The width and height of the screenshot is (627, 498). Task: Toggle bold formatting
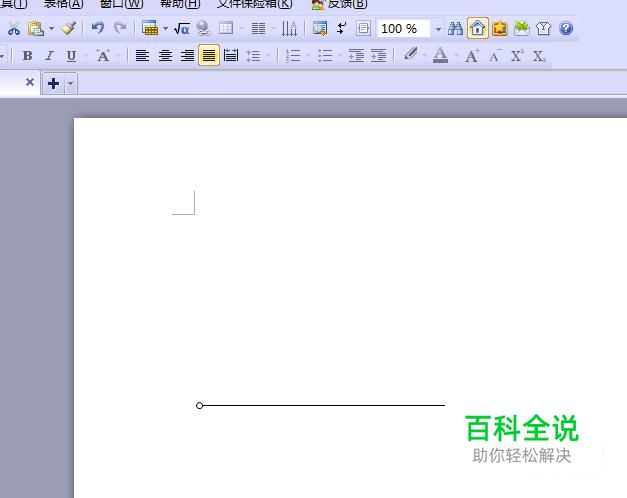coord(28,56)
